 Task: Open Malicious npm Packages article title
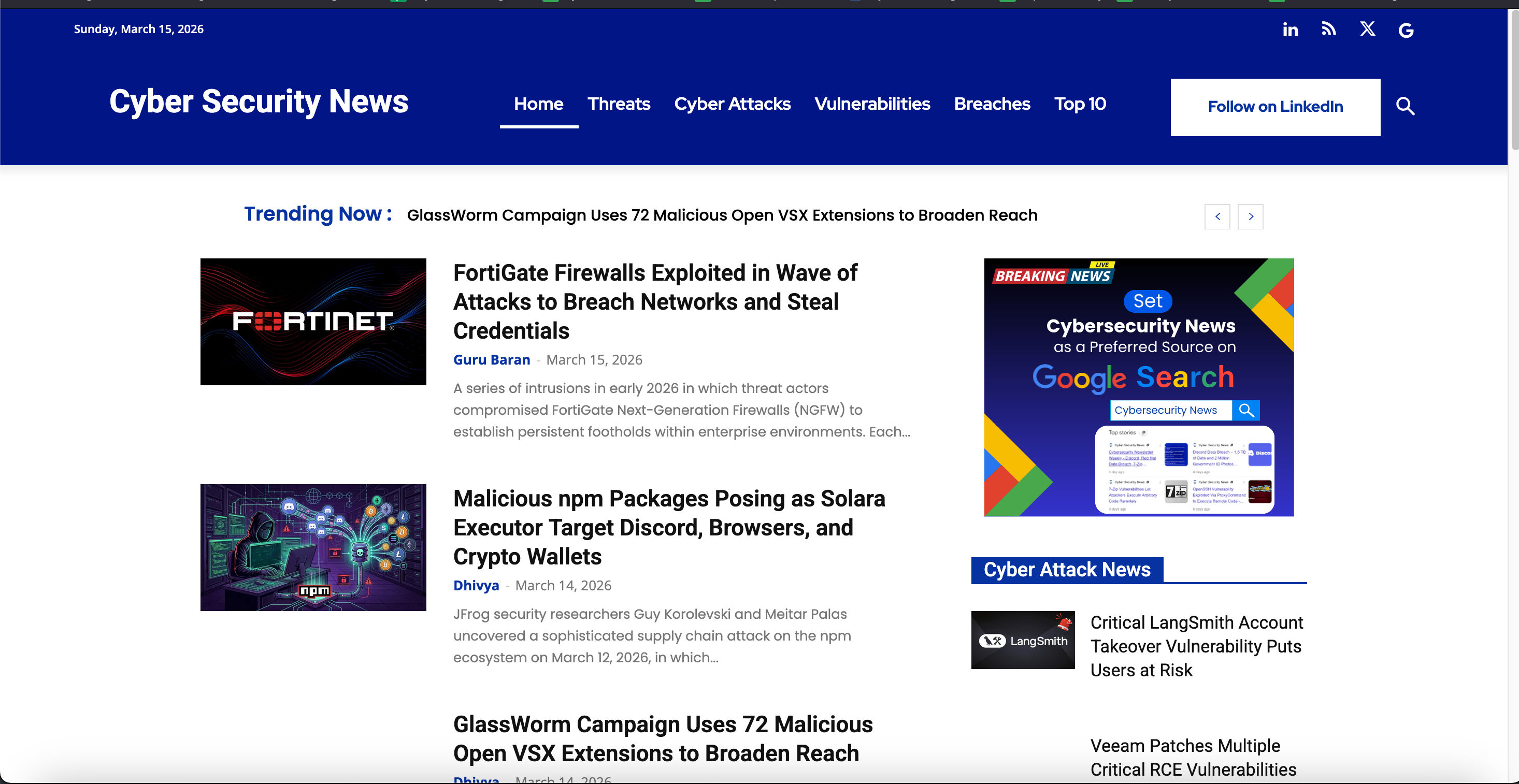tap(669, 528)
